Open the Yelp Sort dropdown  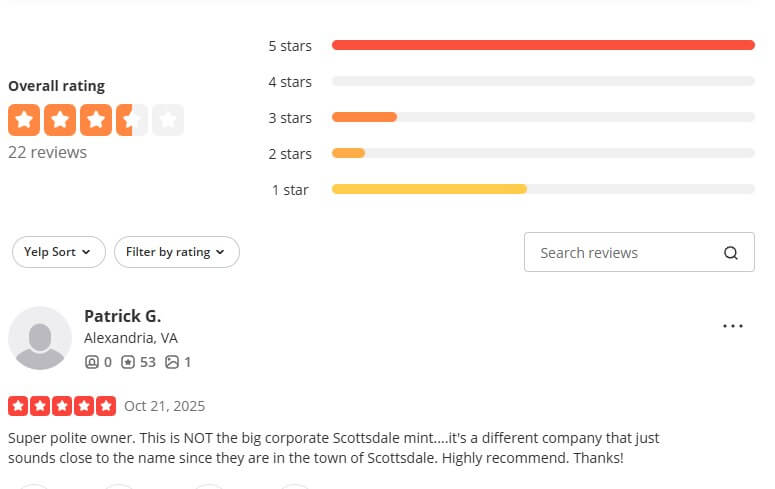[x=58, y=252]
